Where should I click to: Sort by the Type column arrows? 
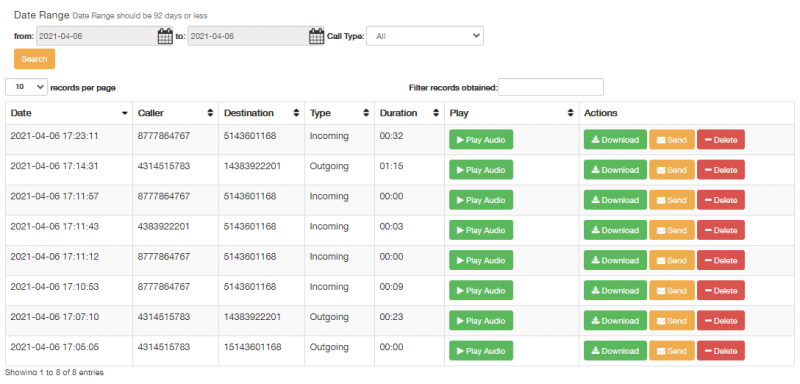pos(366,113)
